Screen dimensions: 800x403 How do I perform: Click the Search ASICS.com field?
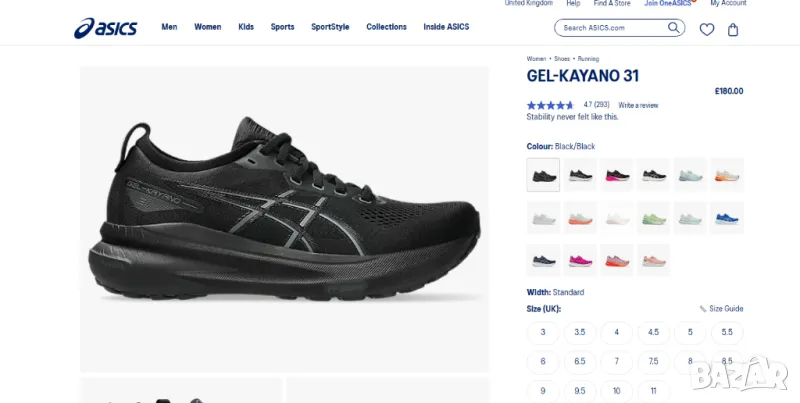coord(613,28)
